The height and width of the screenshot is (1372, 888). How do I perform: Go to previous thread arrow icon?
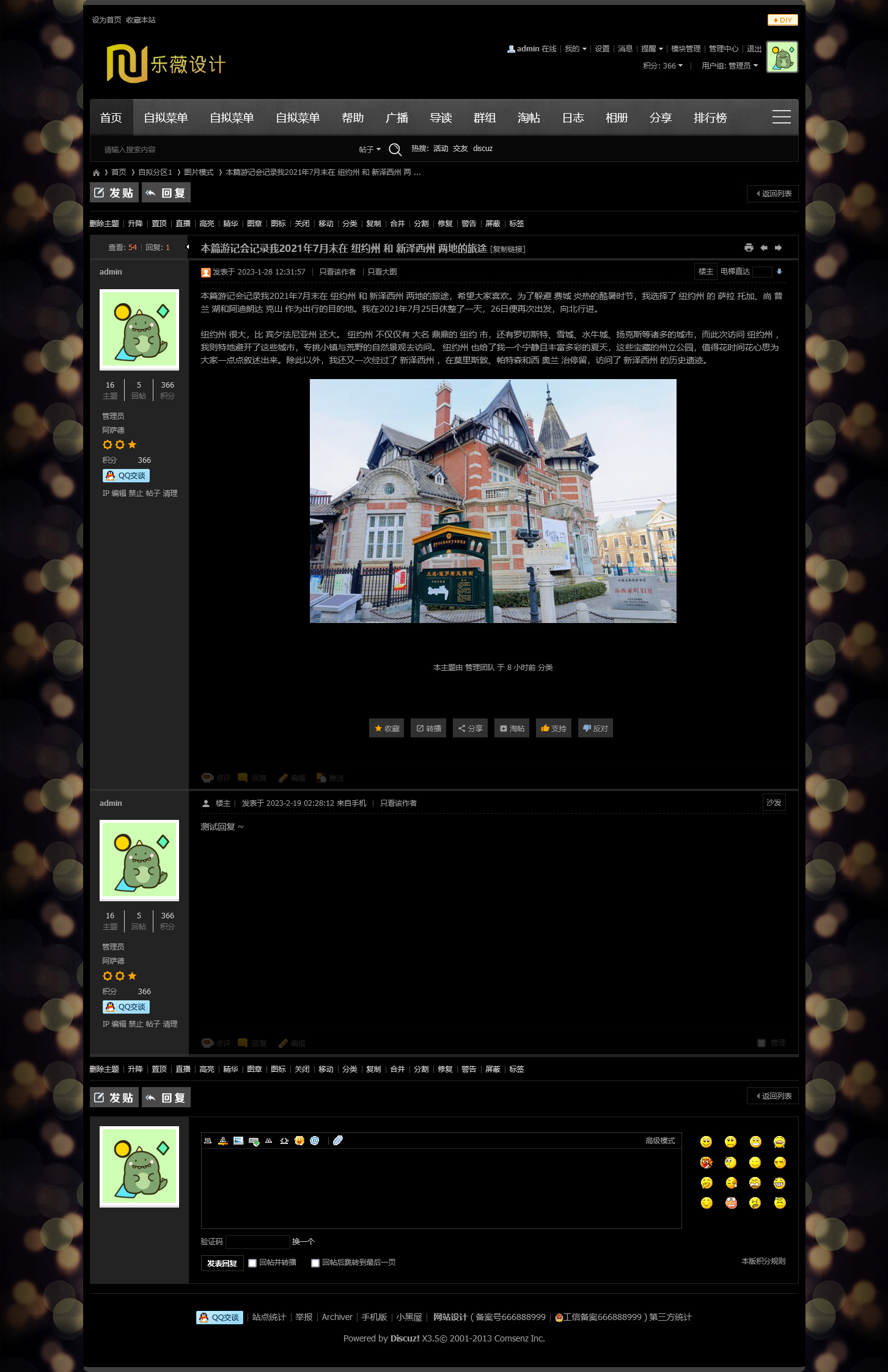[764, 248]
